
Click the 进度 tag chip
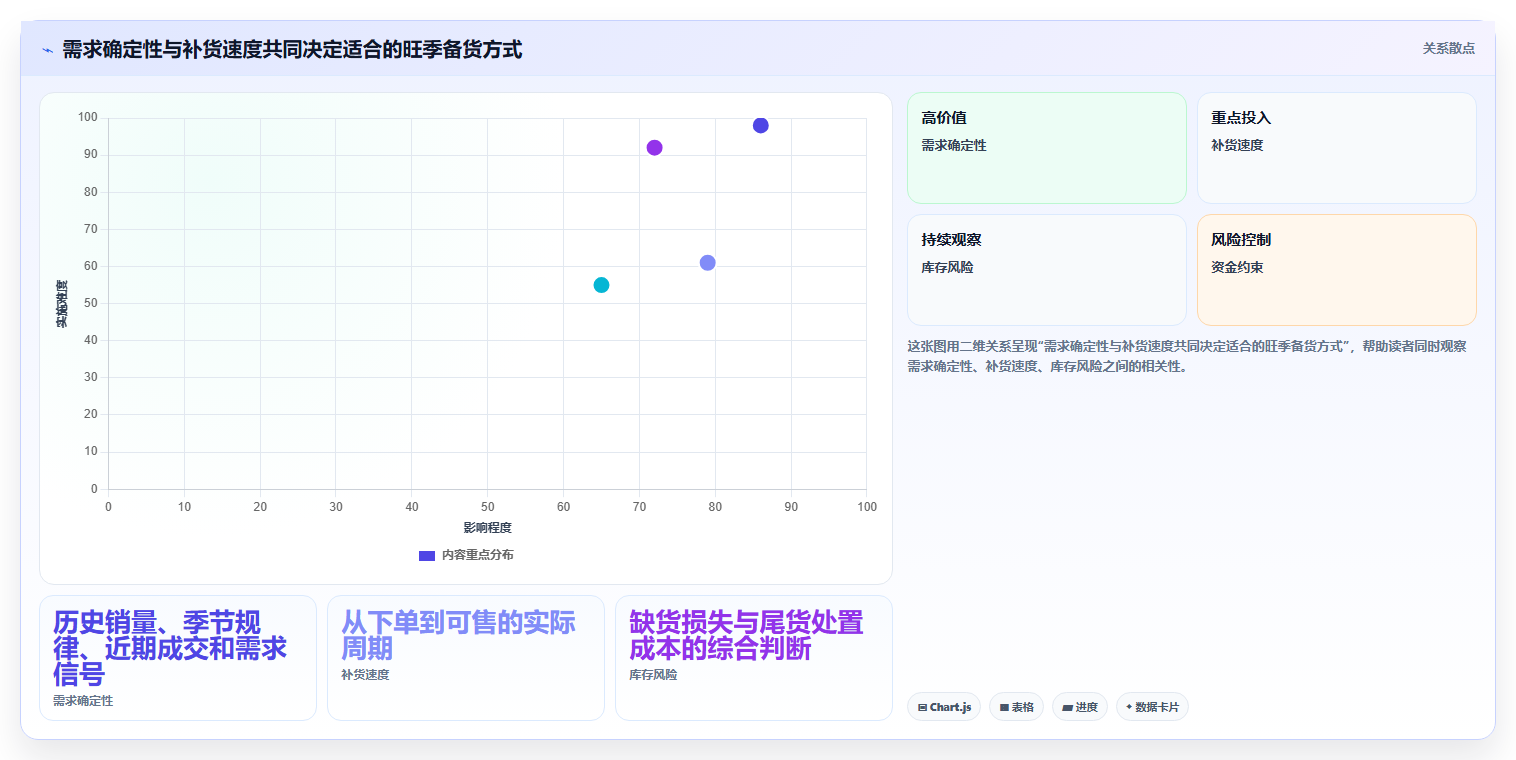1080,707
